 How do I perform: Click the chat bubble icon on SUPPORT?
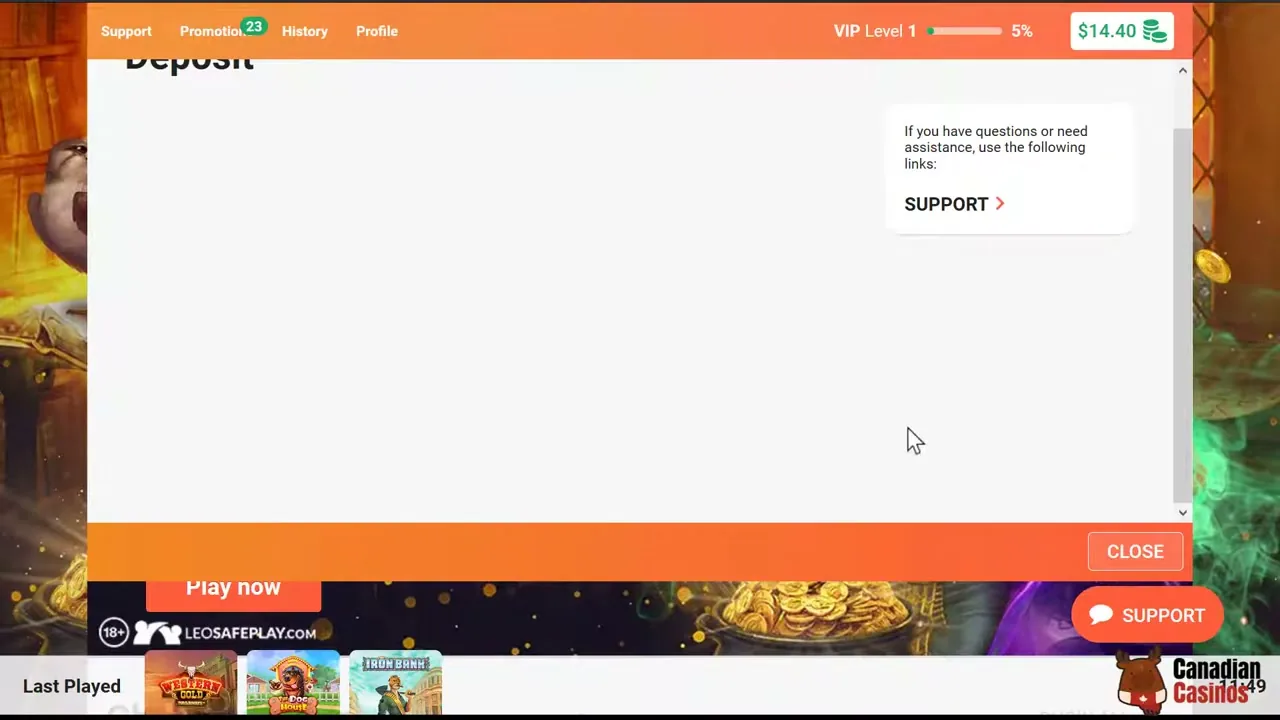(x=1101, y=615)
